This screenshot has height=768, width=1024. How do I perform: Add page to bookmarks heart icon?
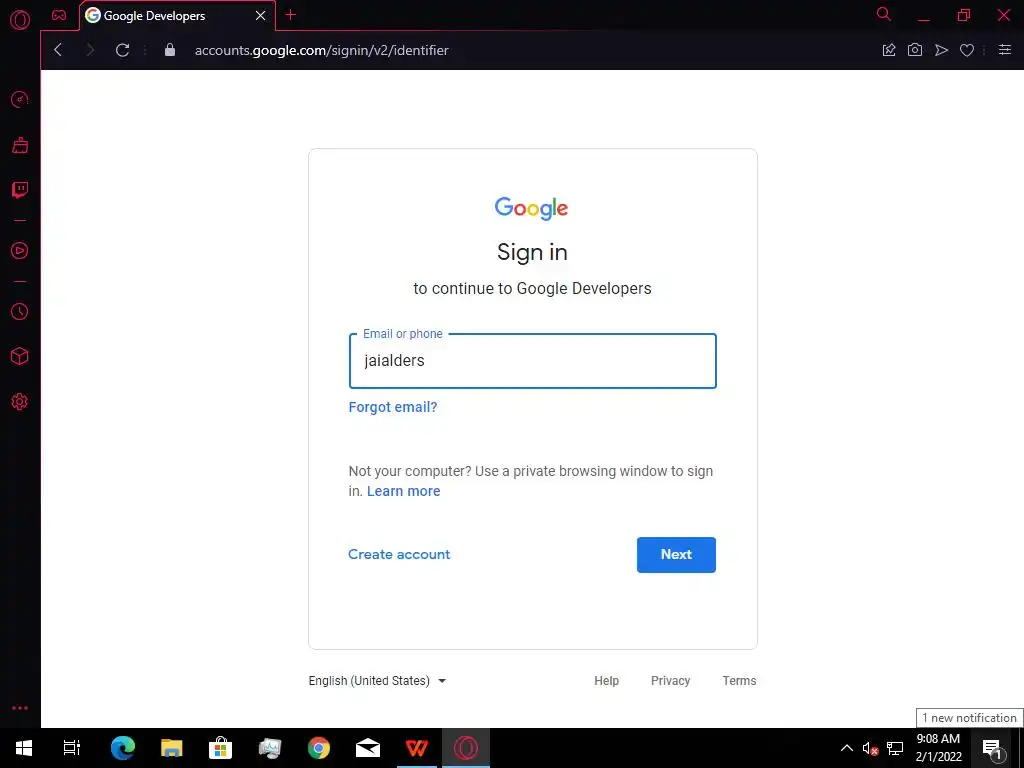[967, 50]
